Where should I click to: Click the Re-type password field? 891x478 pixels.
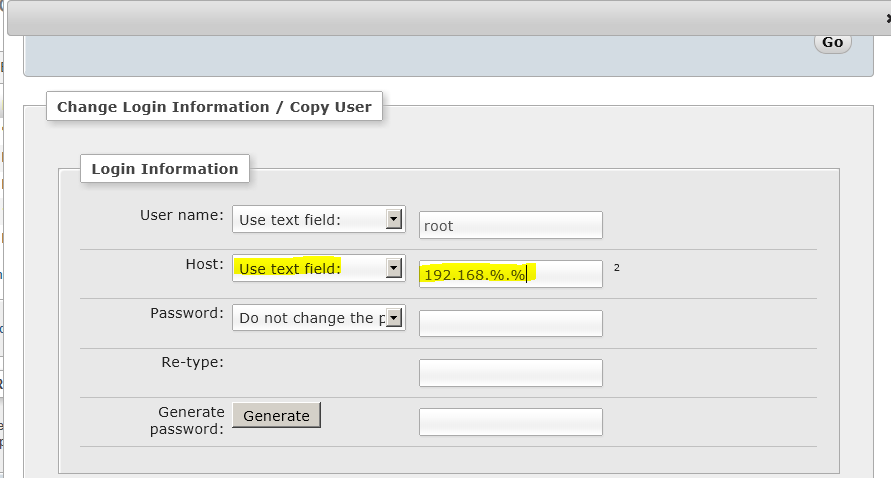point(511,373)
